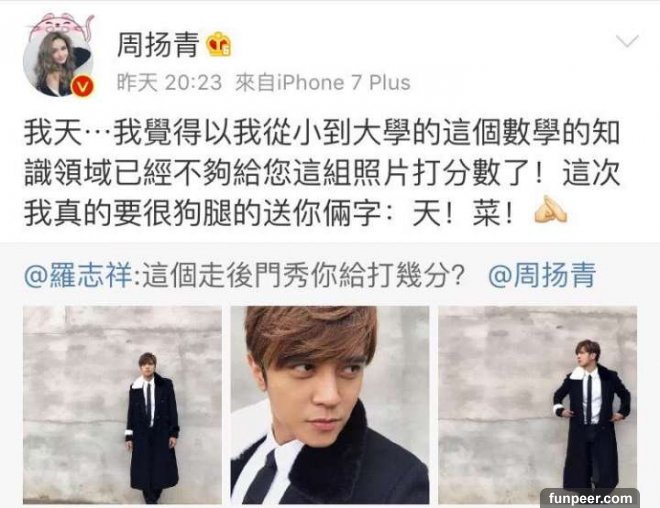Tap the praying hands emoji
This screenshot has width=660, height=508.
[x=550, y=209]
